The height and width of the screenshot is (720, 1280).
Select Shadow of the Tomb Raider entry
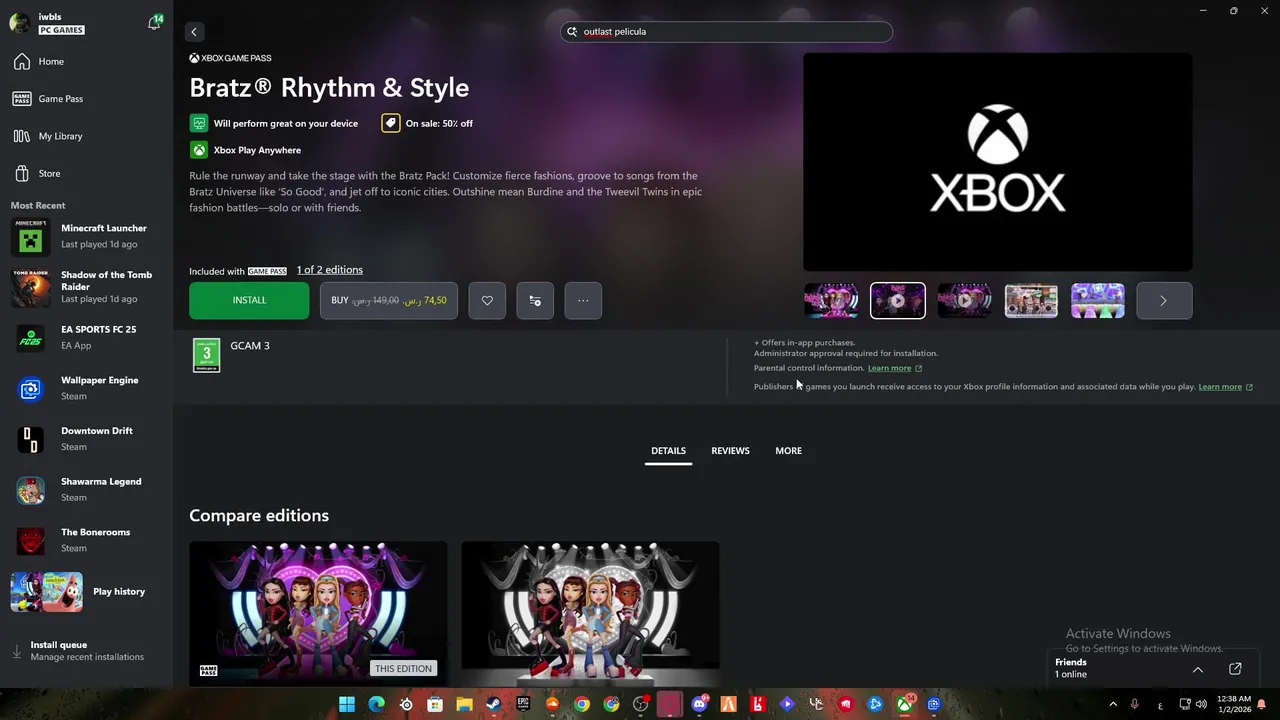tap(86, 287)
